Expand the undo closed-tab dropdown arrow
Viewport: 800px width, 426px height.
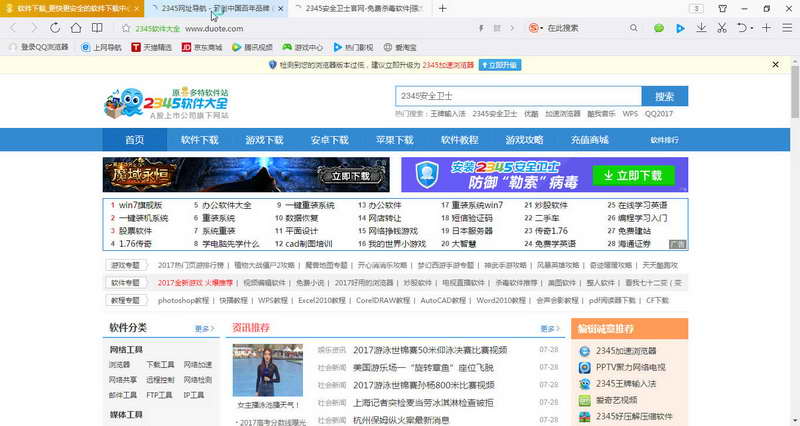click(752, 29)
